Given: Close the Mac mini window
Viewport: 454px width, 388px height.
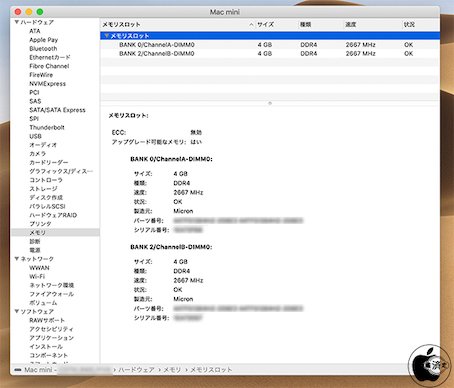Looking at the screenshot, I should coord(18,12).
